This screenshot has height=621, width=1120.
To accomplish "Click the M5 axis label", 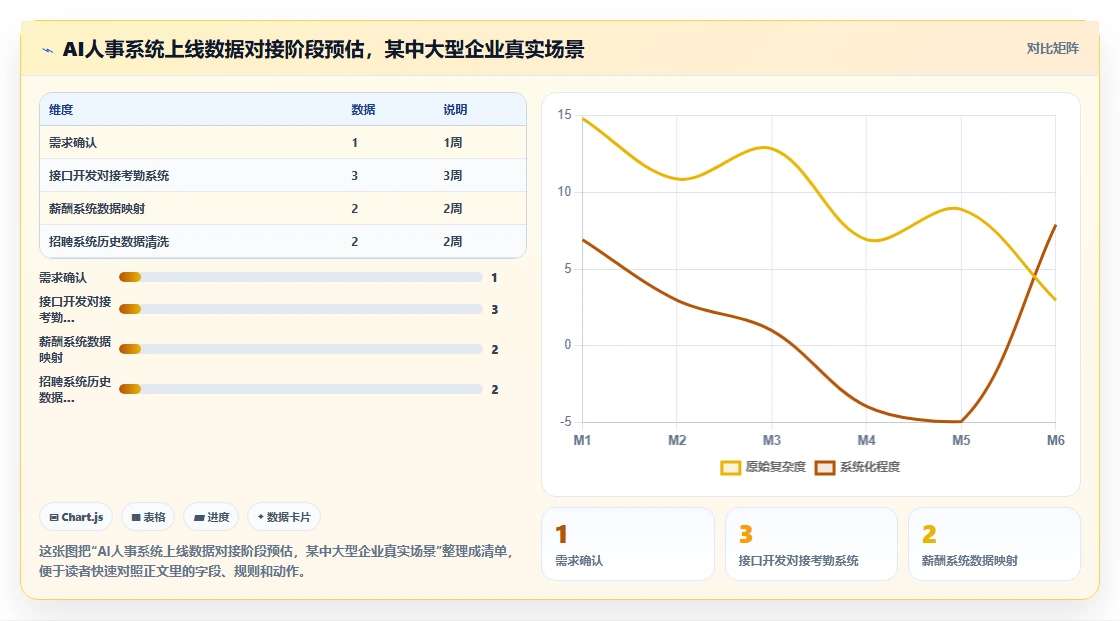I will click(961, 440).
